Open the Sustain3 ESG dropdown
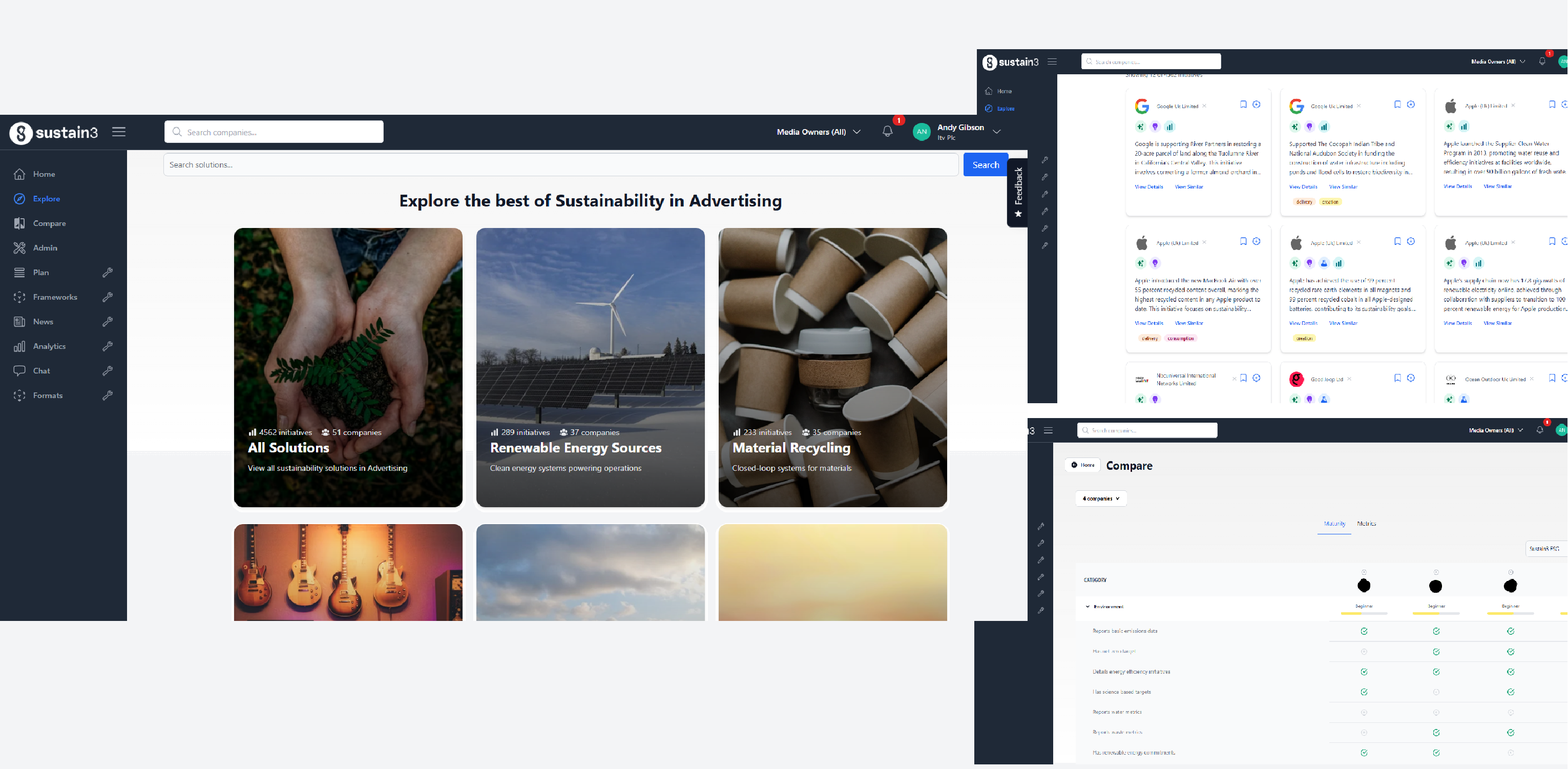Viewport: 1568px width, 769px height. pyautogui.click(x=1546, y=549)
